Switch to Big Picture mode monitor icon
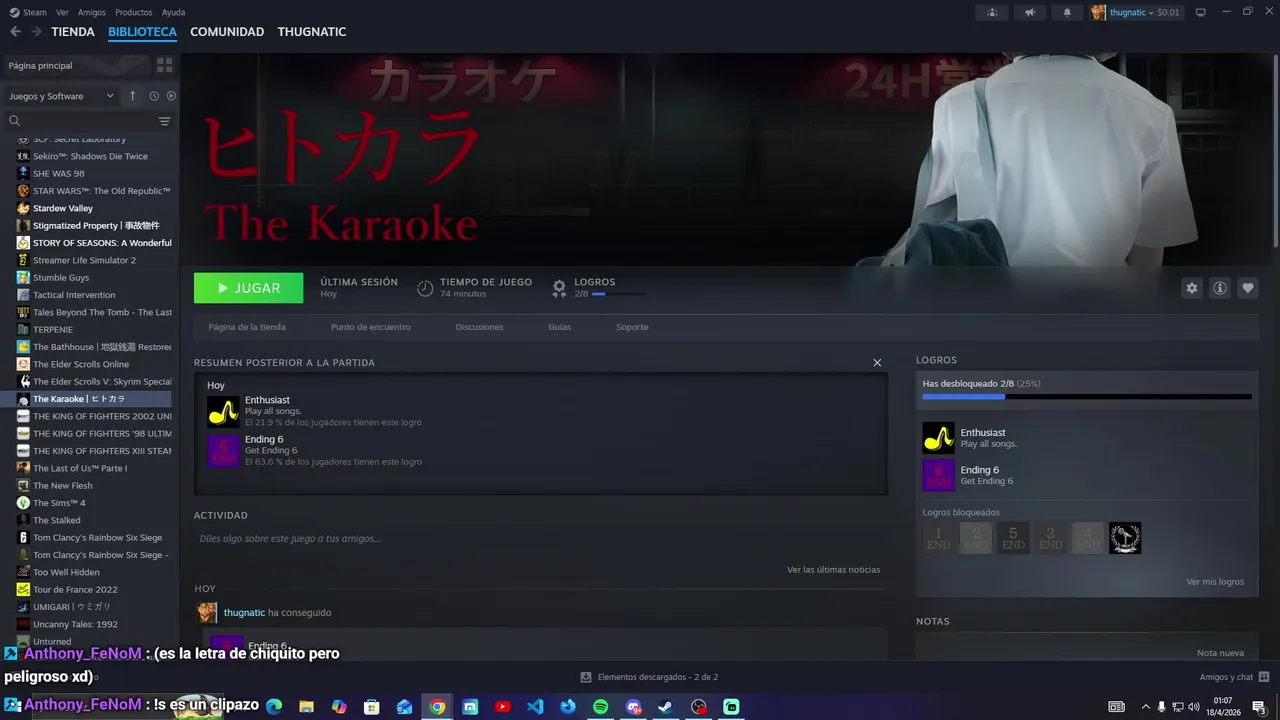The image size is (1280, 720). point(1201,12)
